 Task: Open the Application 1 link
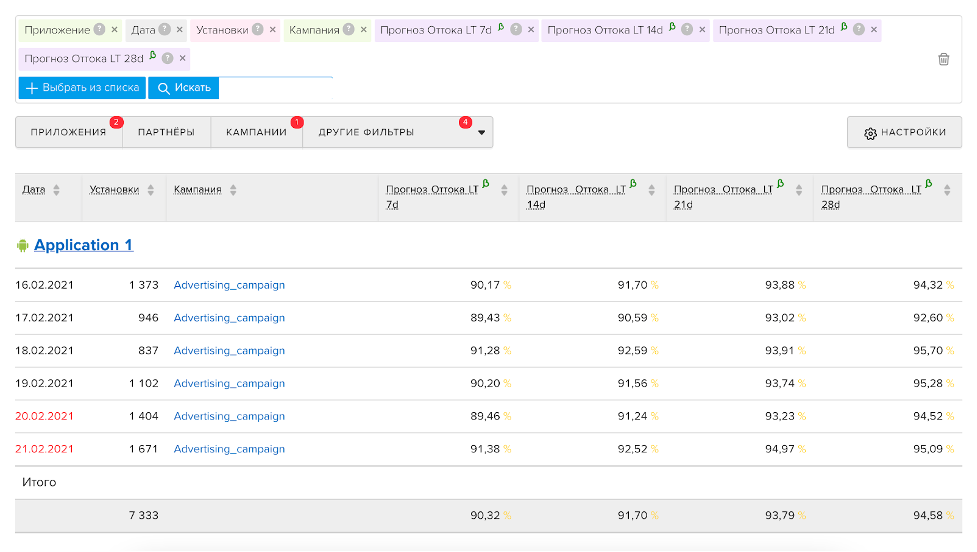click(83, 245)
